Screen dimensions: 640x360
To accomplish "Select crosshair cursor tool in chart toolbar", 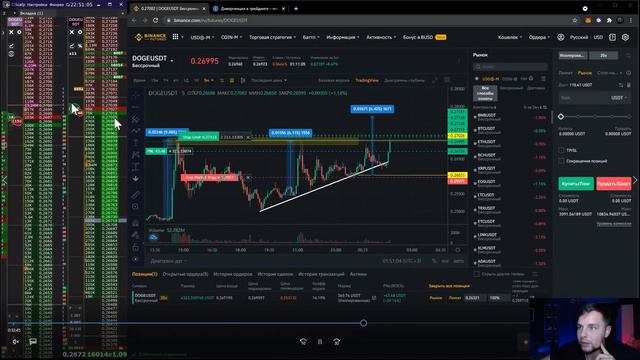I will [136, 95].
